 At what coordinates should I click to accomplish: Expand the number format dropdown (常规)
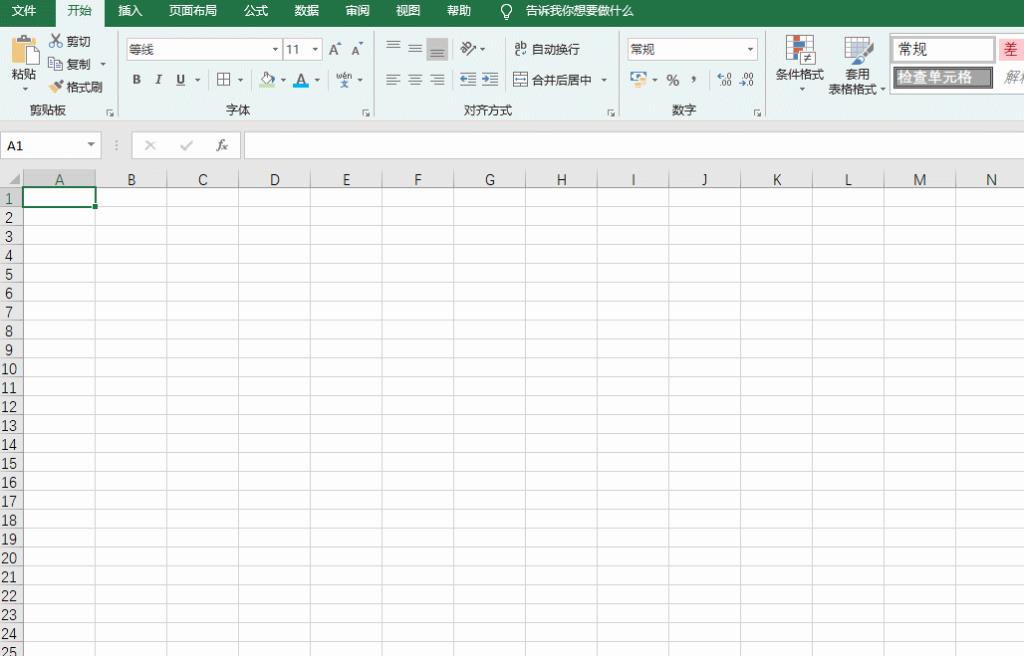(x=751, y=49)
